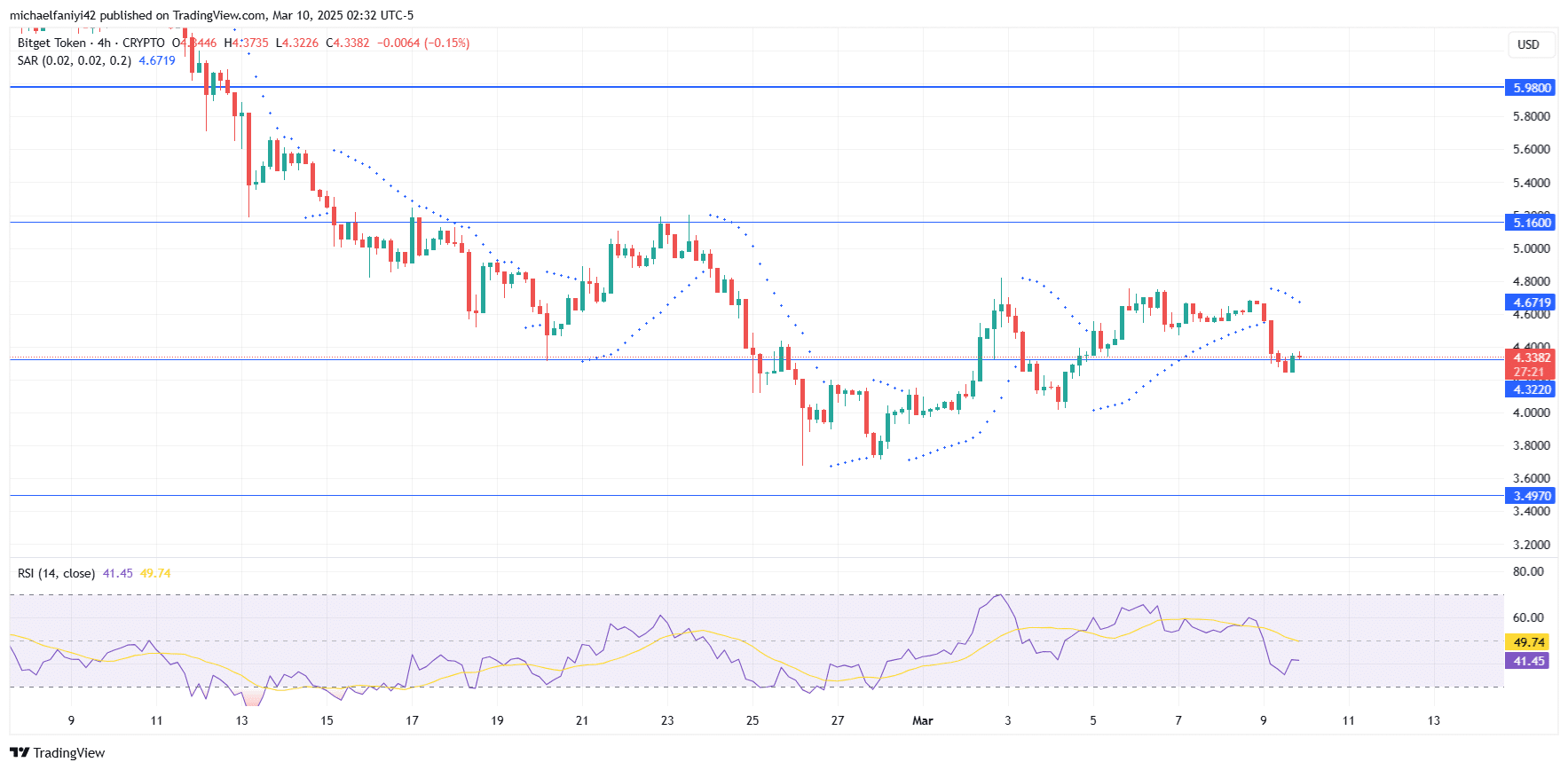This screenshot has height=770, width=1568.
Task: Click the blue 4.3220 price tag on axis
Action: [x=1531, y=389]
